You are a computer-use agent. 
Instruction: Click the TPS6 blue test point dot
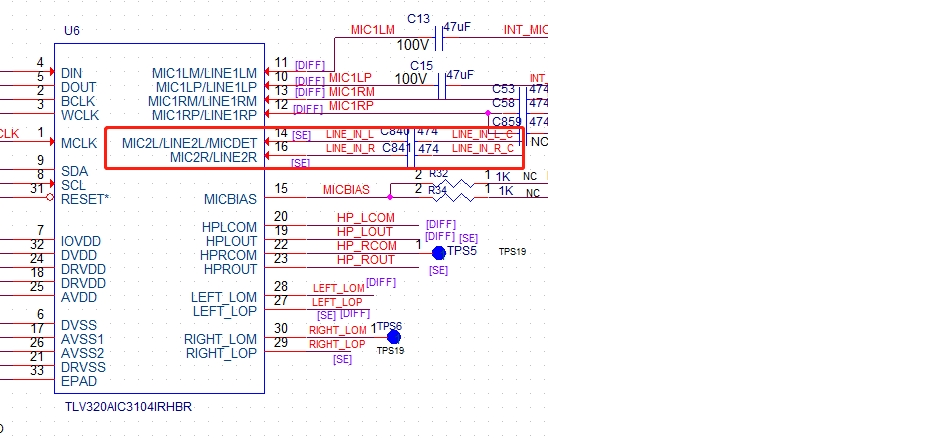point(394,337)
